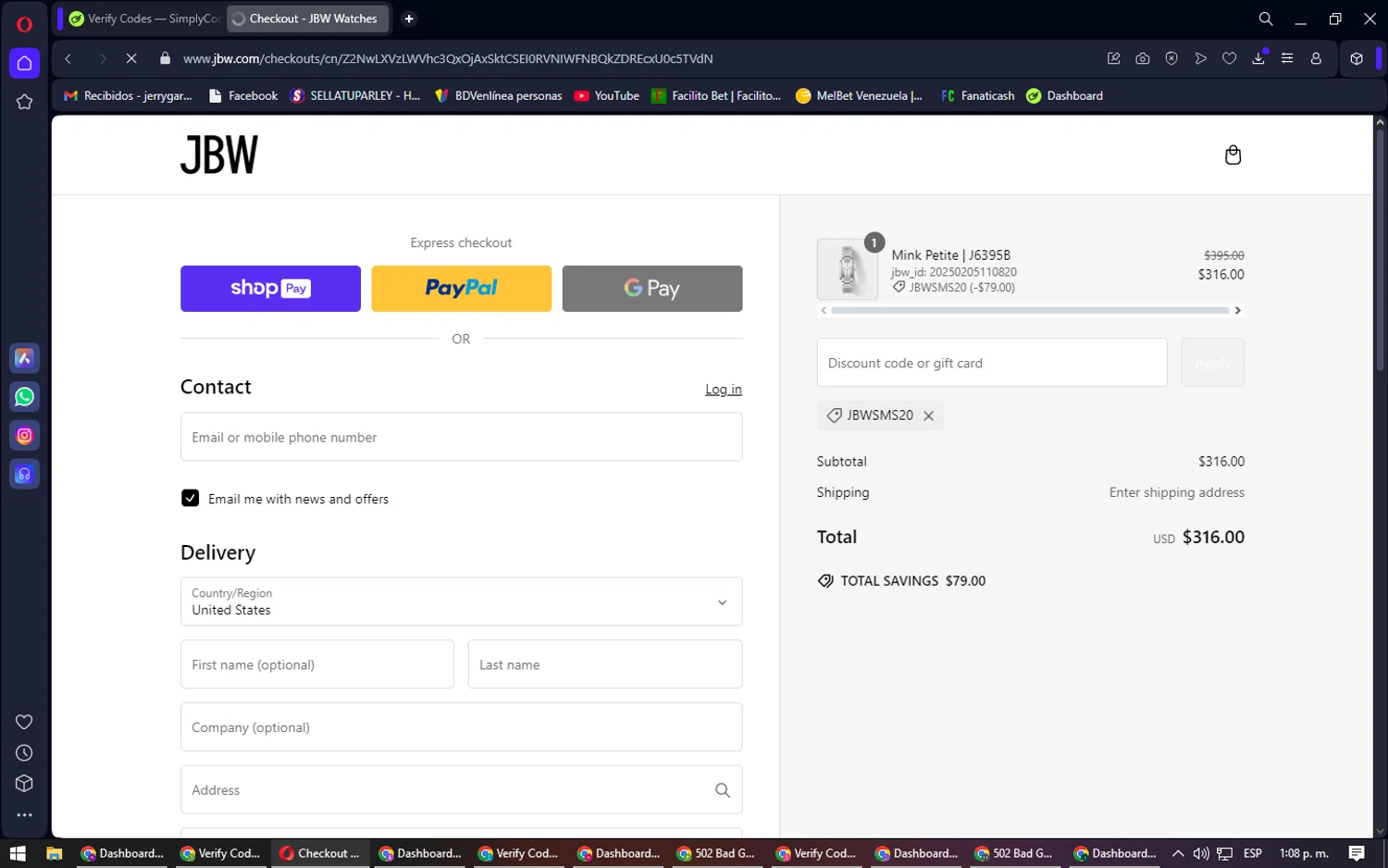Image resolution: width=1388 pixels, height=868 pixels.
Task: Click the address search magnifier icon
Action: pos(723,790)
